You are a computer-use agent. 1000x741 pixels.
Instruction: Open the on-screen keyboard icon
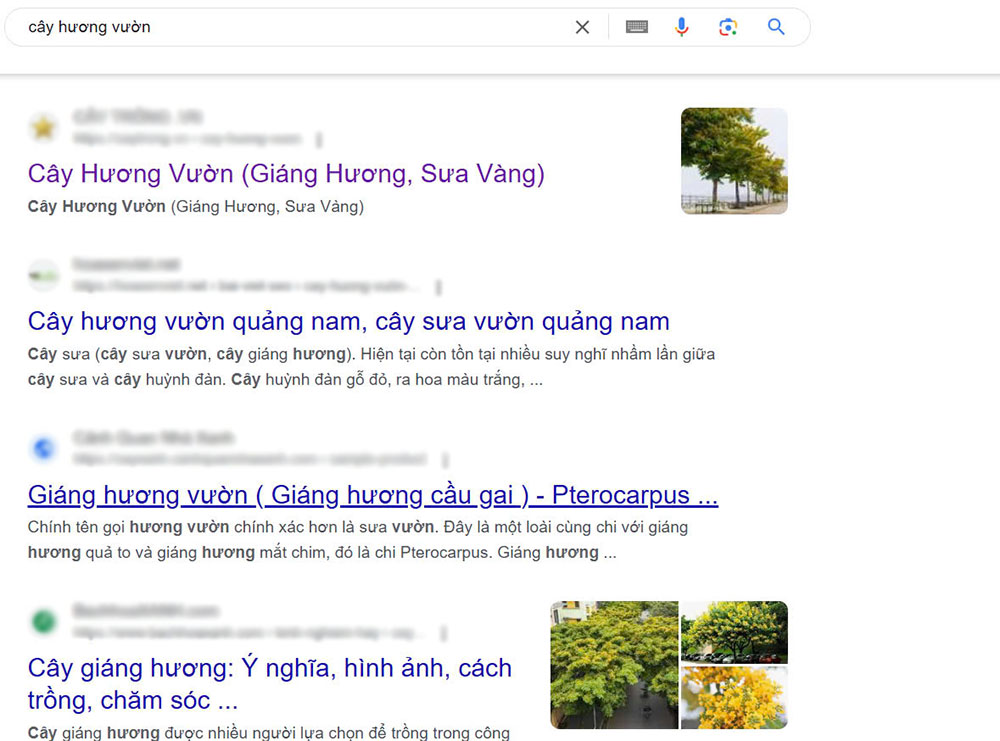click(x=635, y=27)
